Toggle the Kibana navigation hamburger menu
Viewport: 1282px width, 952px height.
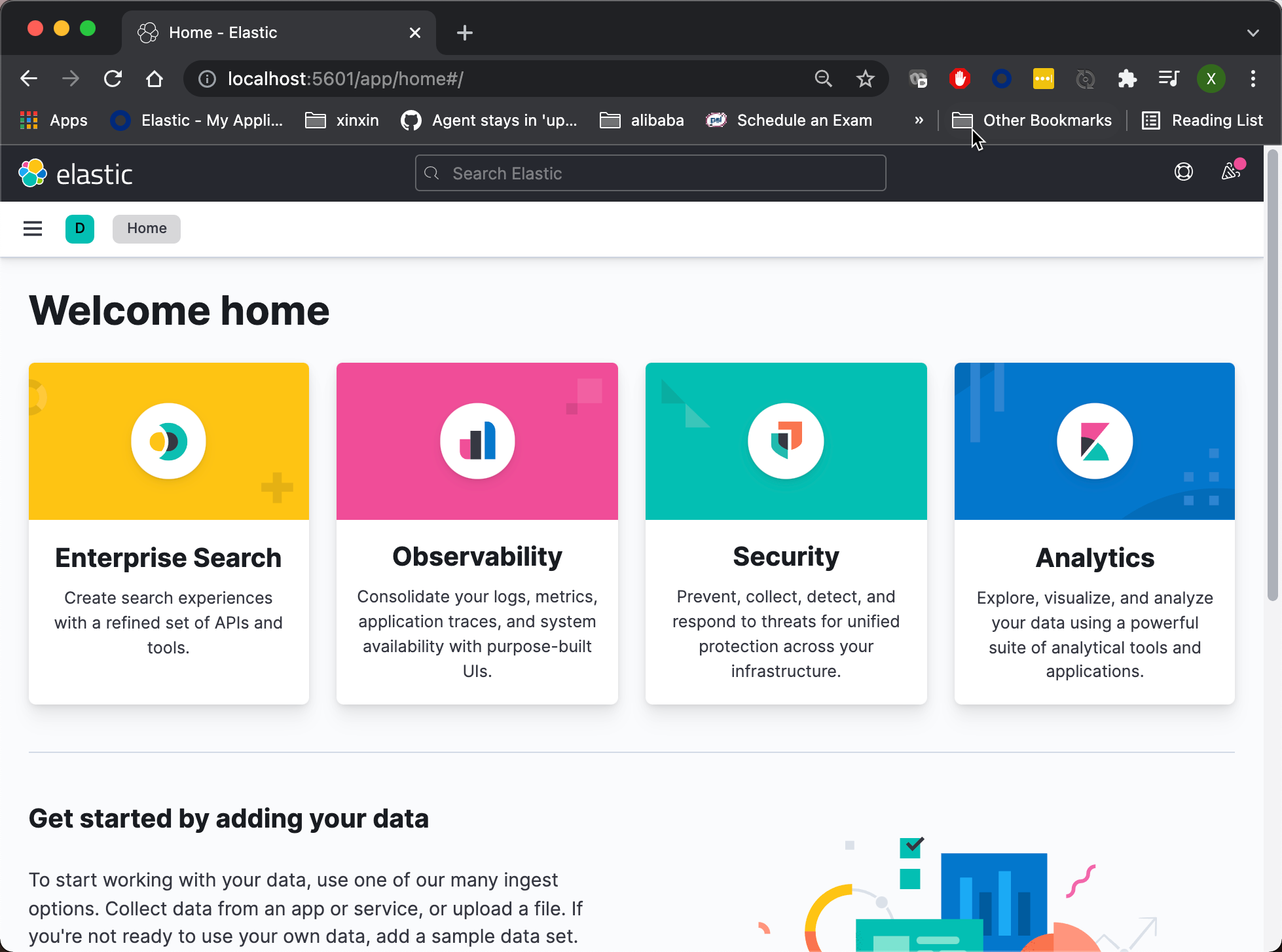[x=32, y=228]
